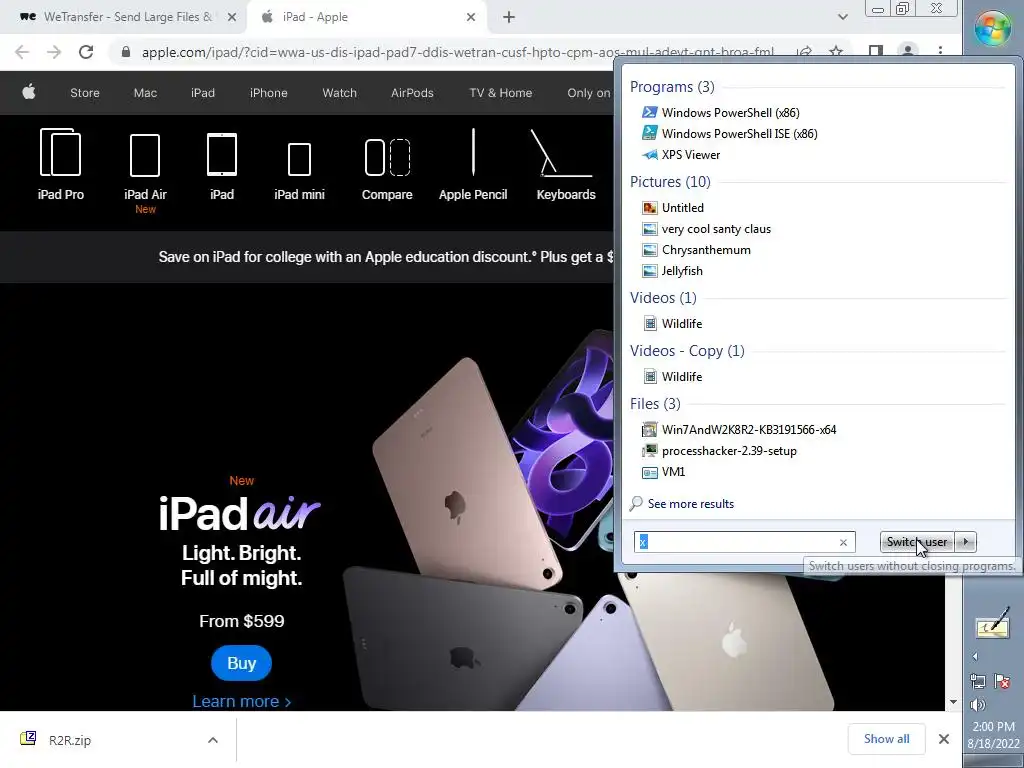The width and height of the screenshot is (1024, 768).
Task: Click Show all downloads button
Action: 886,739
